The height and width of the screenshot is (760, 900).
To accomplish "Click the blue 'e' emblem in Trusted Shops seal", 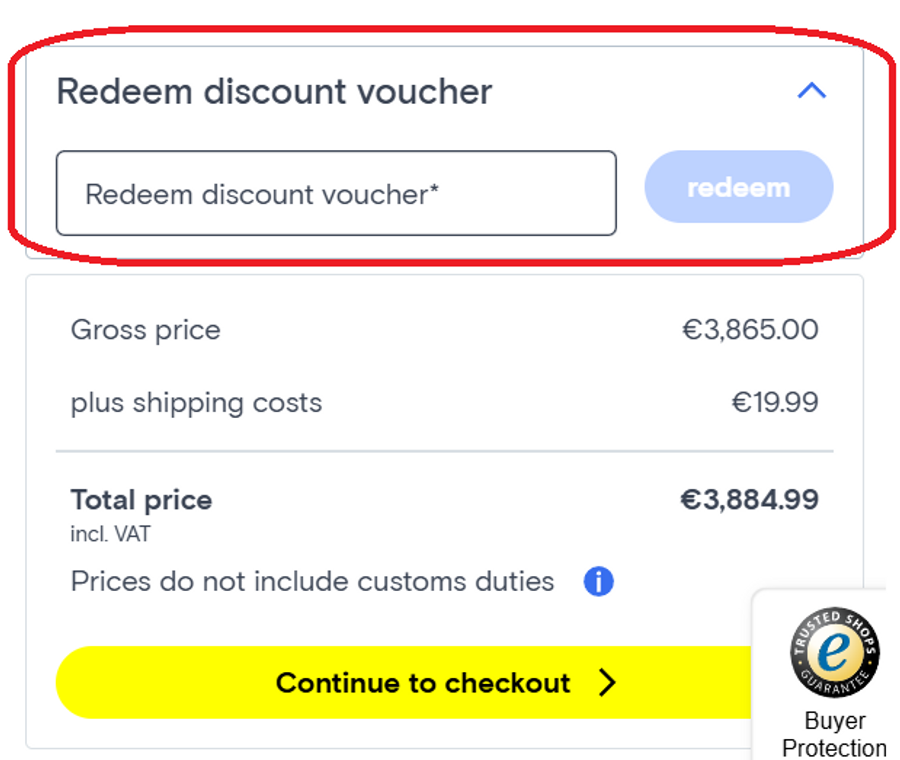I will [833, 651].
